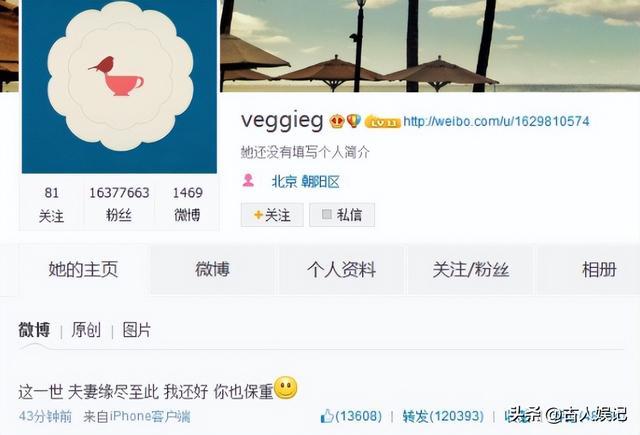The height and width of the screenshot is (435, 640).
Task: Open the 个人资料 tab
Action: point(342,270)
